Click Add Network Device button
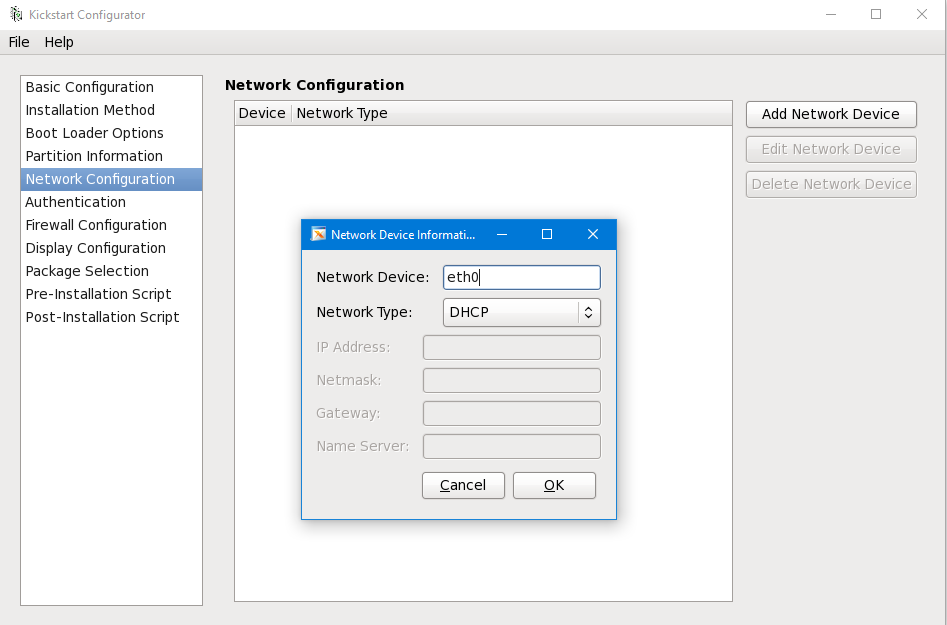947x625 pixels. click(830, 114)
